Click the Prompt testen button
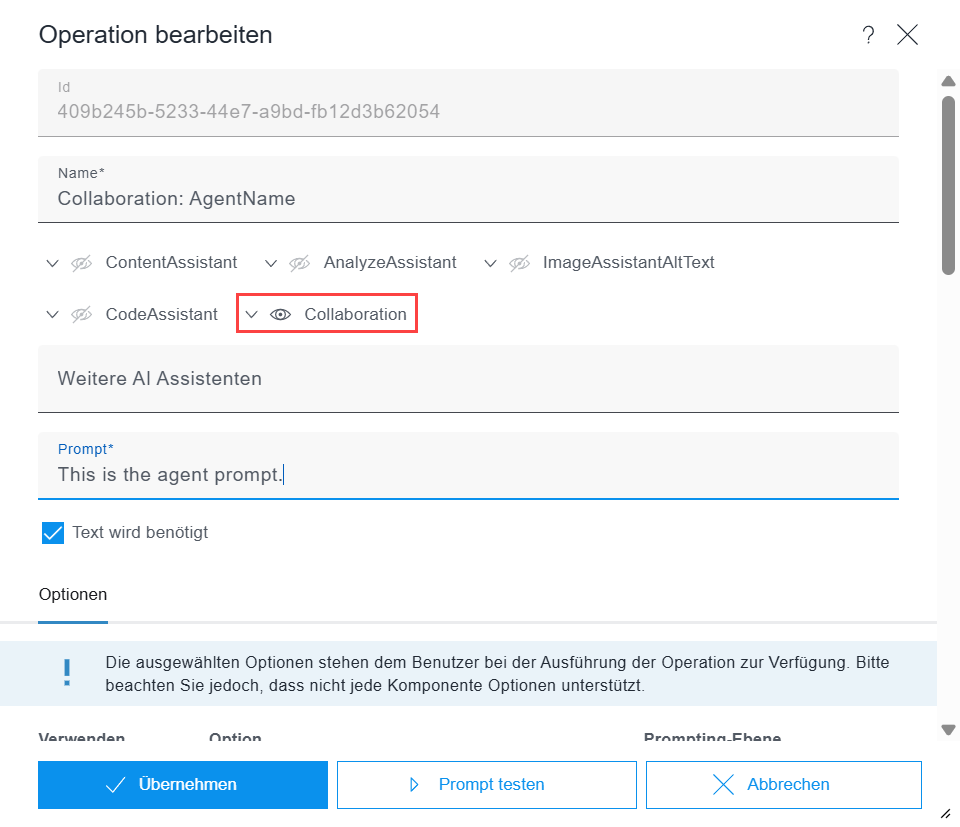960x827 pixels. point(486,785)
